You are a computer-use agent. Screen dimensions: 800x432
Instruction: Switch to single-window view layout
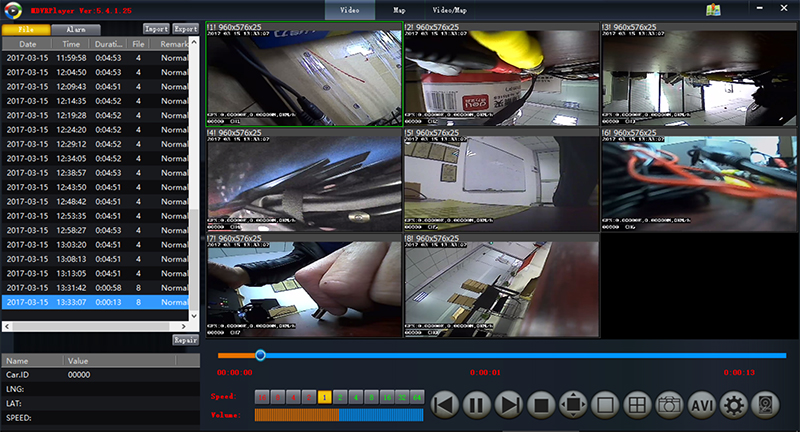click(604, 405)
